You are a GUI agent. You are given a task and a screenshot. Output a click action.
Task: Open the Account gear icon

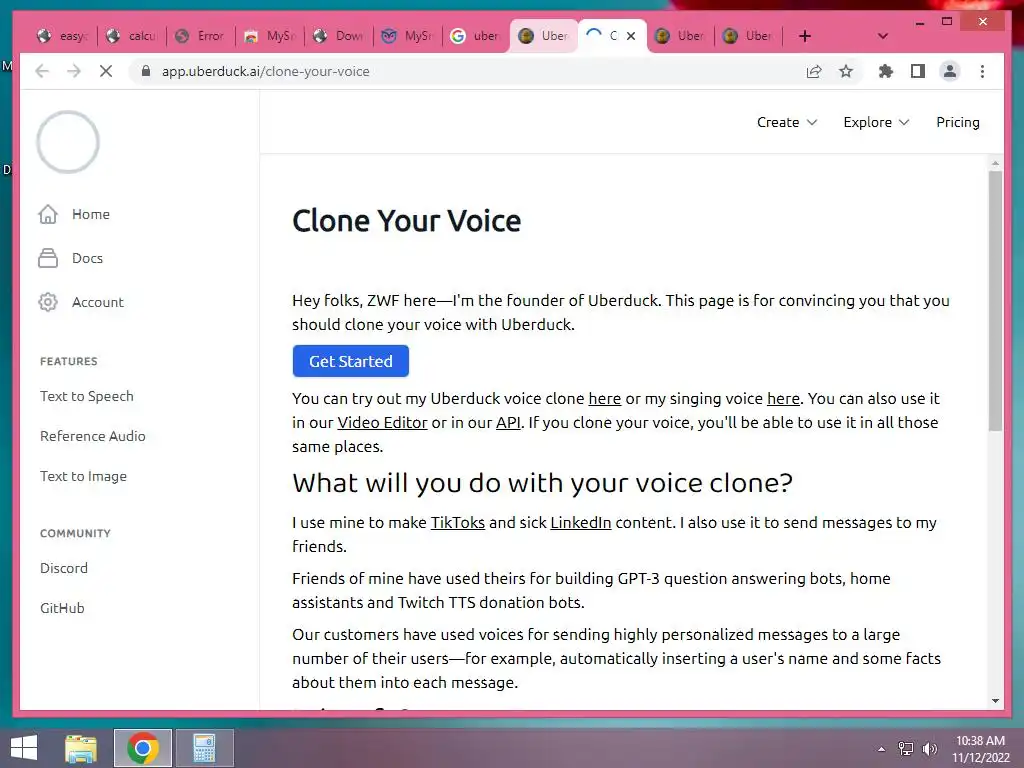pos(48,302)
